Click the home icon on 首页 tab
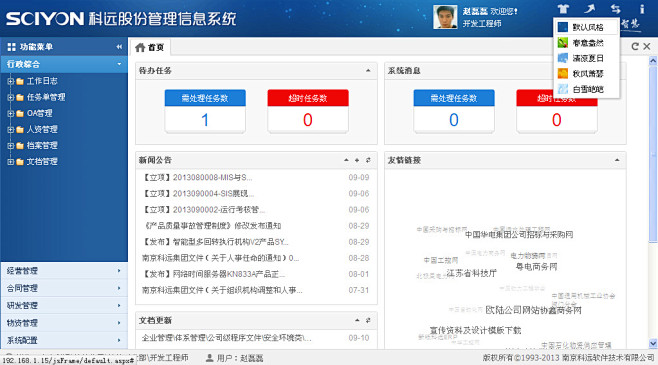 pos(140,47)
